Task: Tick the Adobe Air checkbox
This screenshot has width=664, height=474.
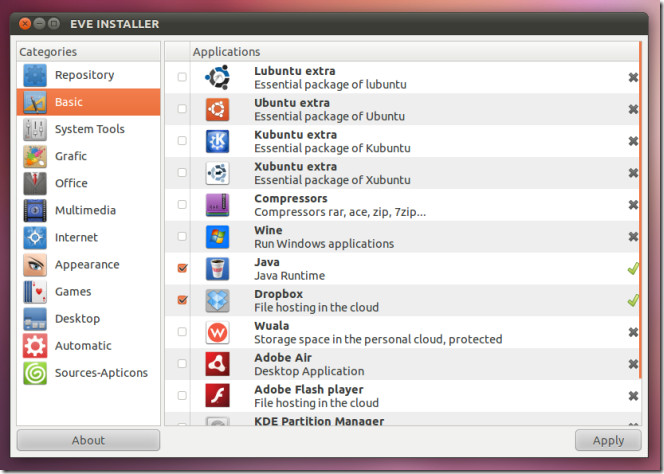Action: [x=182, y=363]
